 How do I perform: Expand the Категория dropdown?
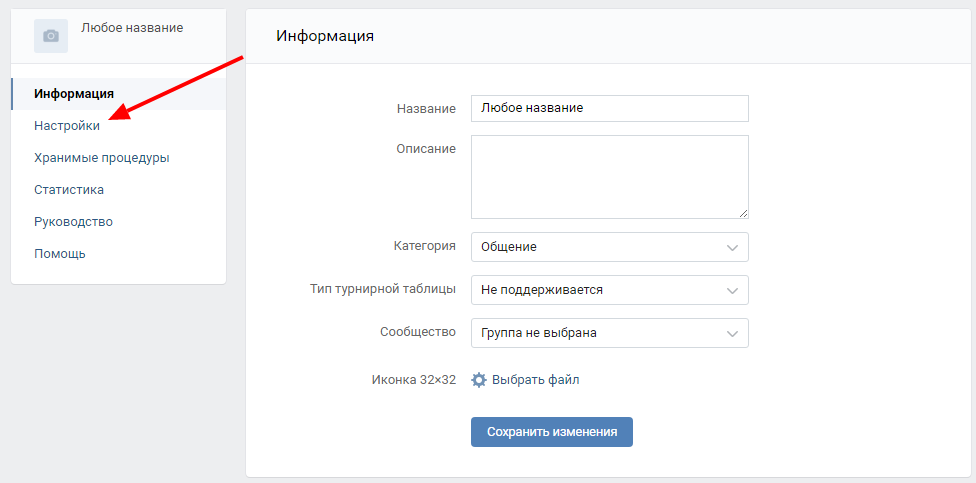609,247
